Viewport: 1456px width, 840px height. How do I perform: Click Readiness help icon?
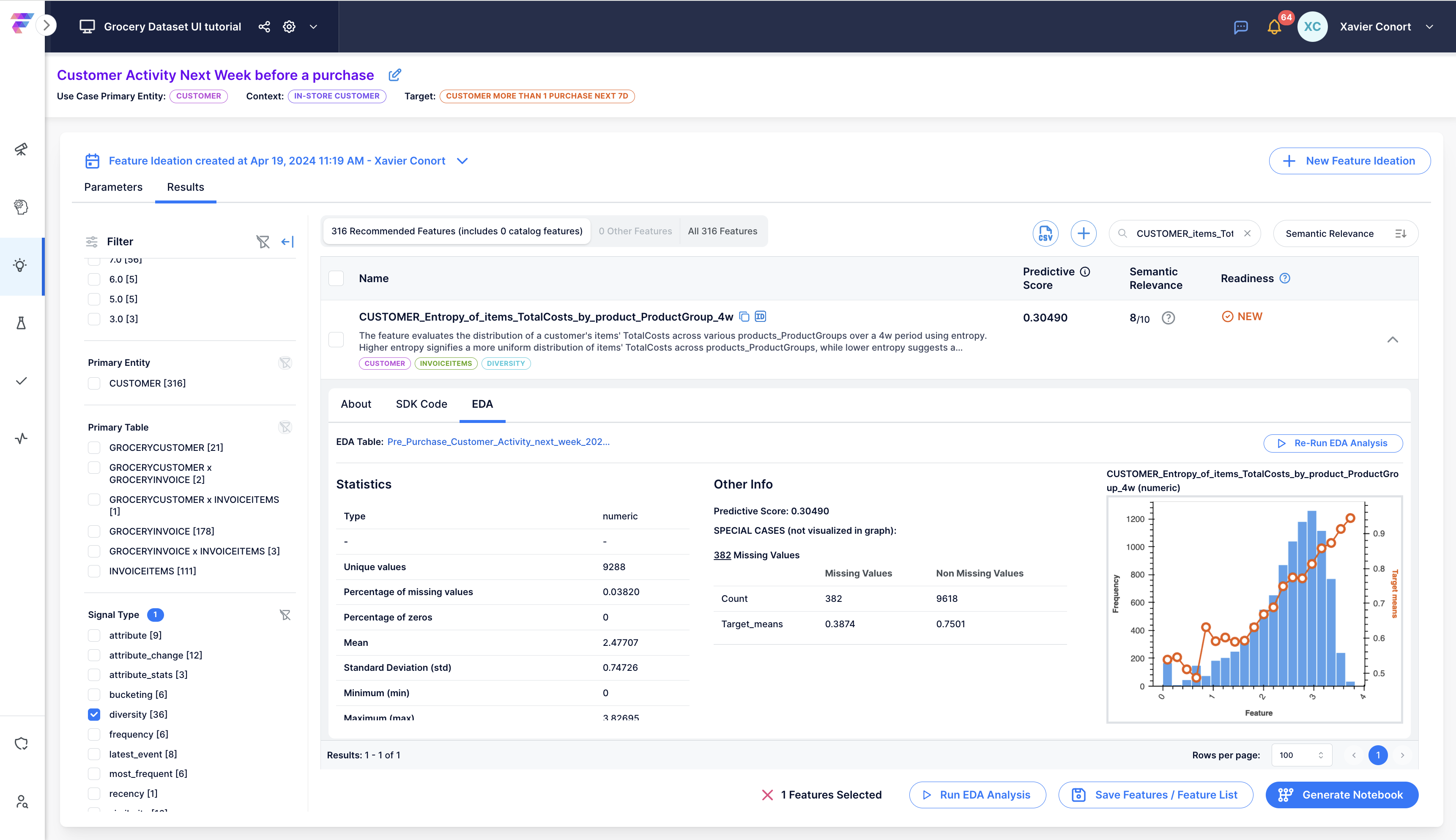1285,278
